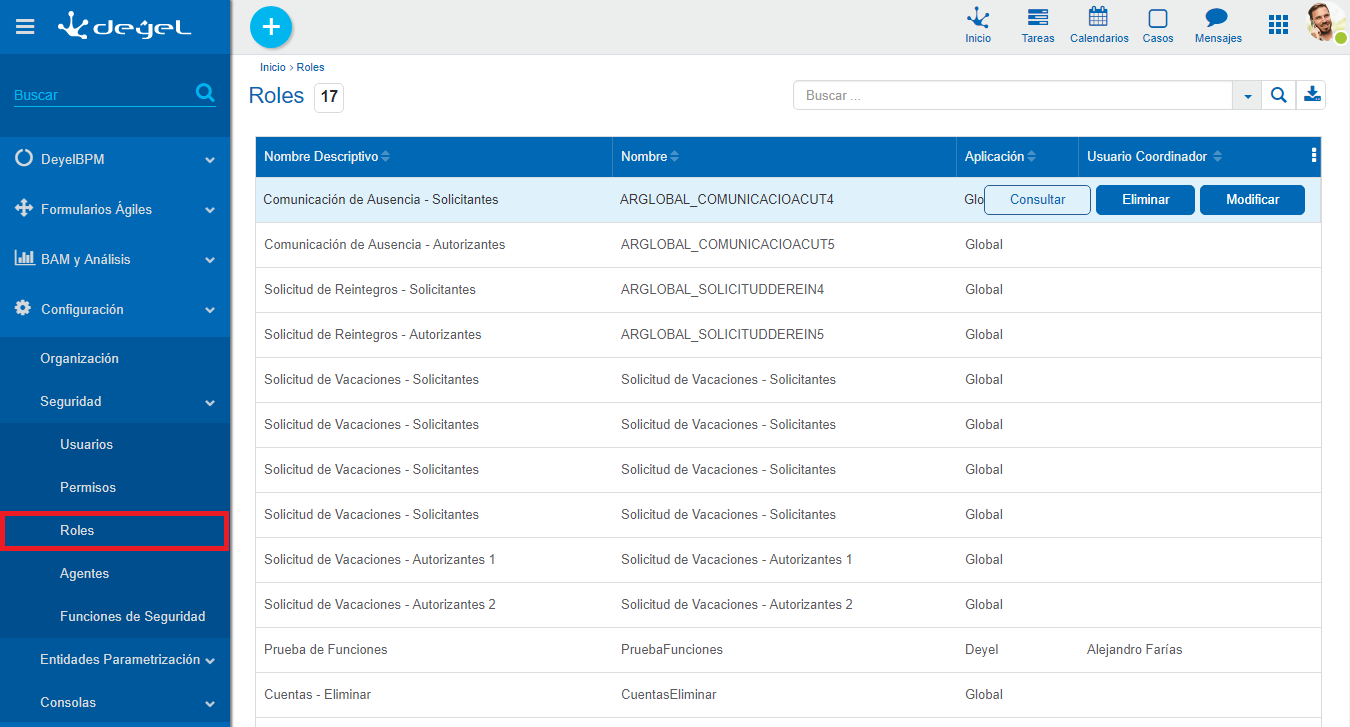
Task: Click the roles search magnifier button
Action: click(1278, 95)
